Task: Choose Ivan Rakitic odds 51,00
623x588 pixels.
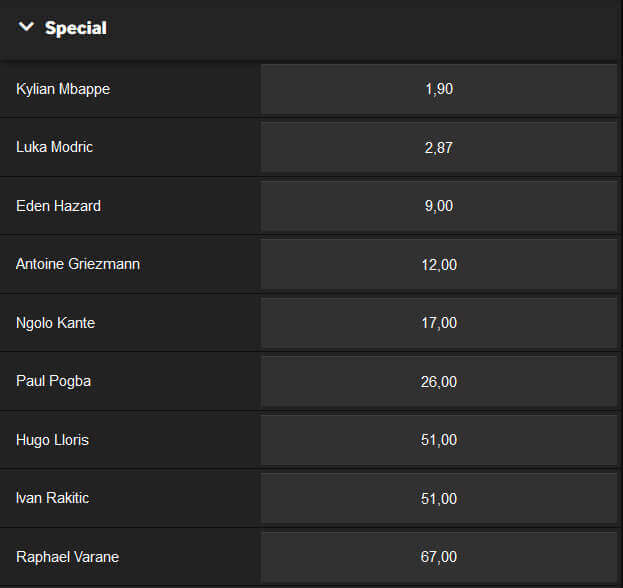Action: point(439,499)
